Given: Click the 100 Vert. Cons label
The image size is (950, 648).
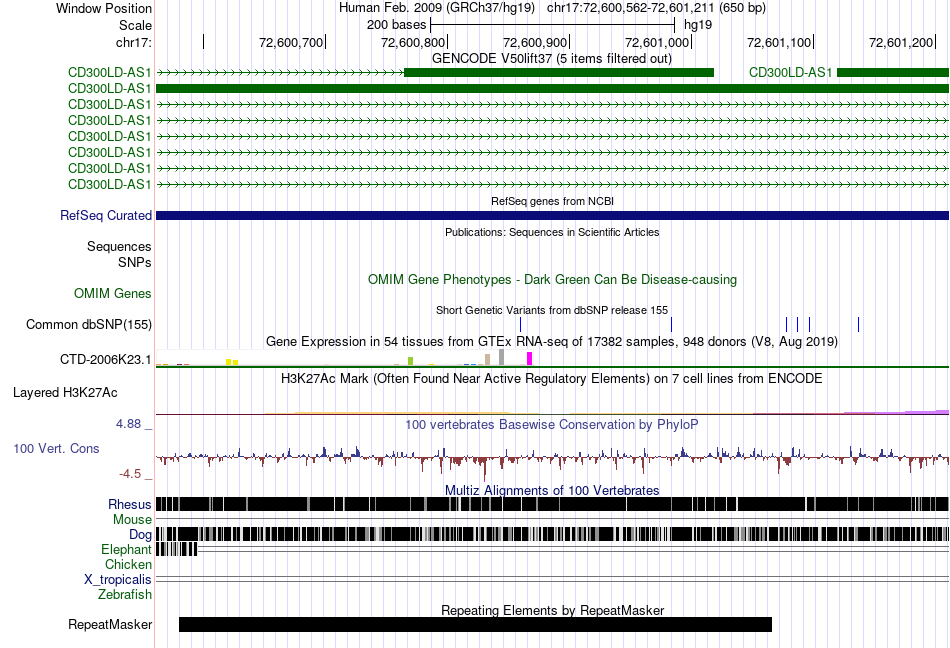Looking at the screenshot, I should click(x=56, y=449).
